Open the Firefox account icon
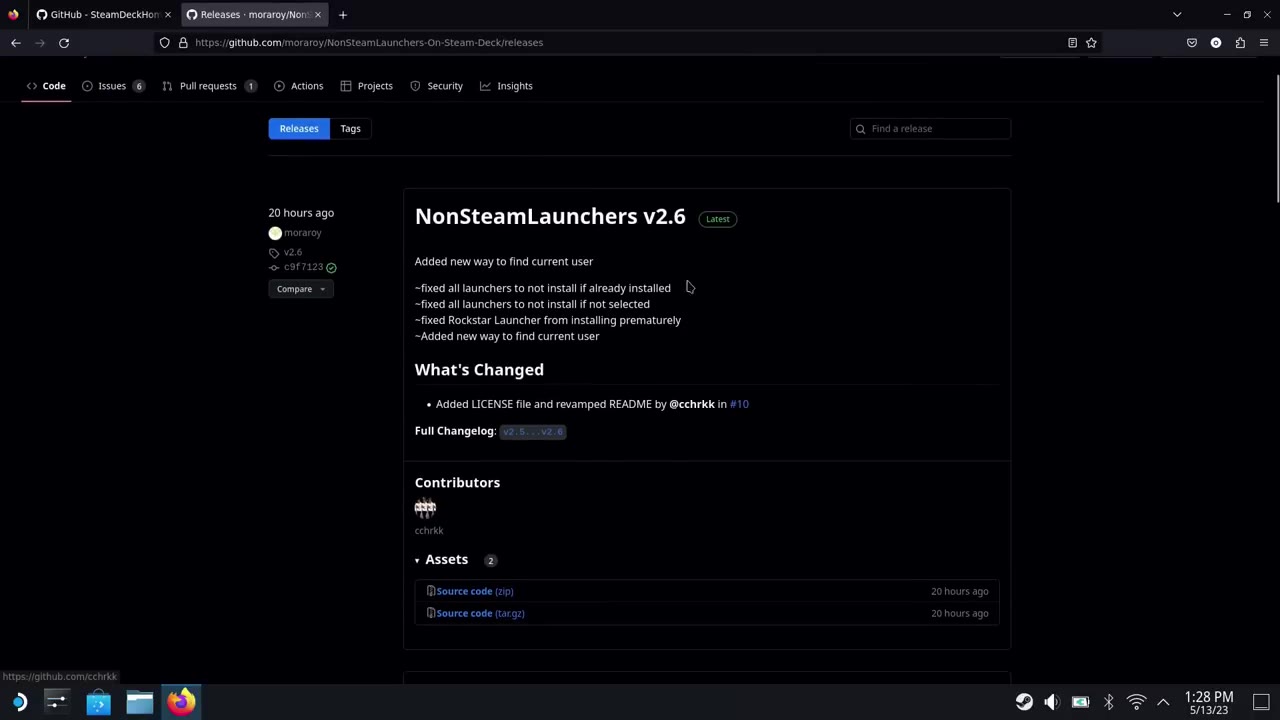 point(1216,43)
